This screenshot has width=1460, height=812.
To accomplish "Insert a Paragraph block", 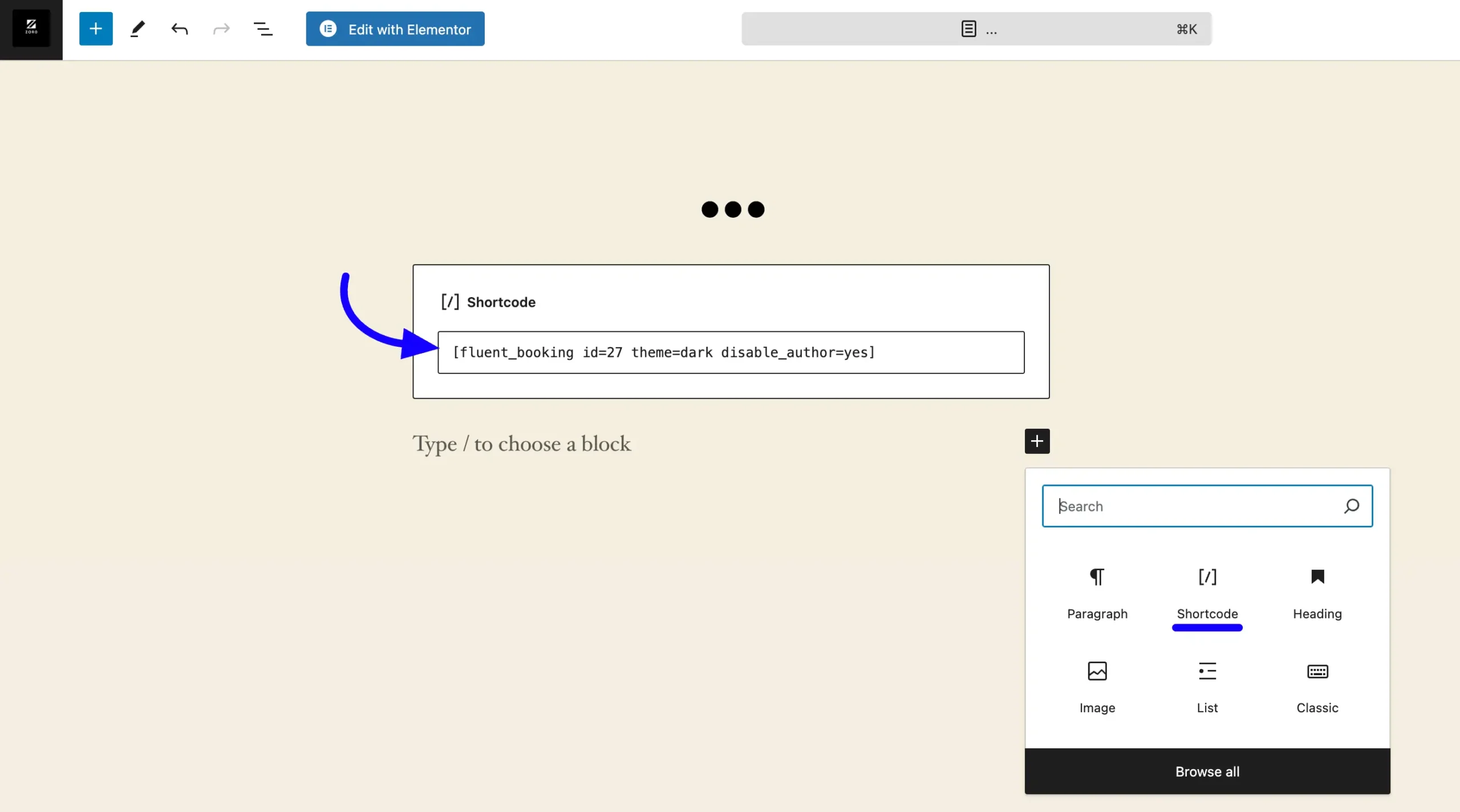I will 1097,594.
